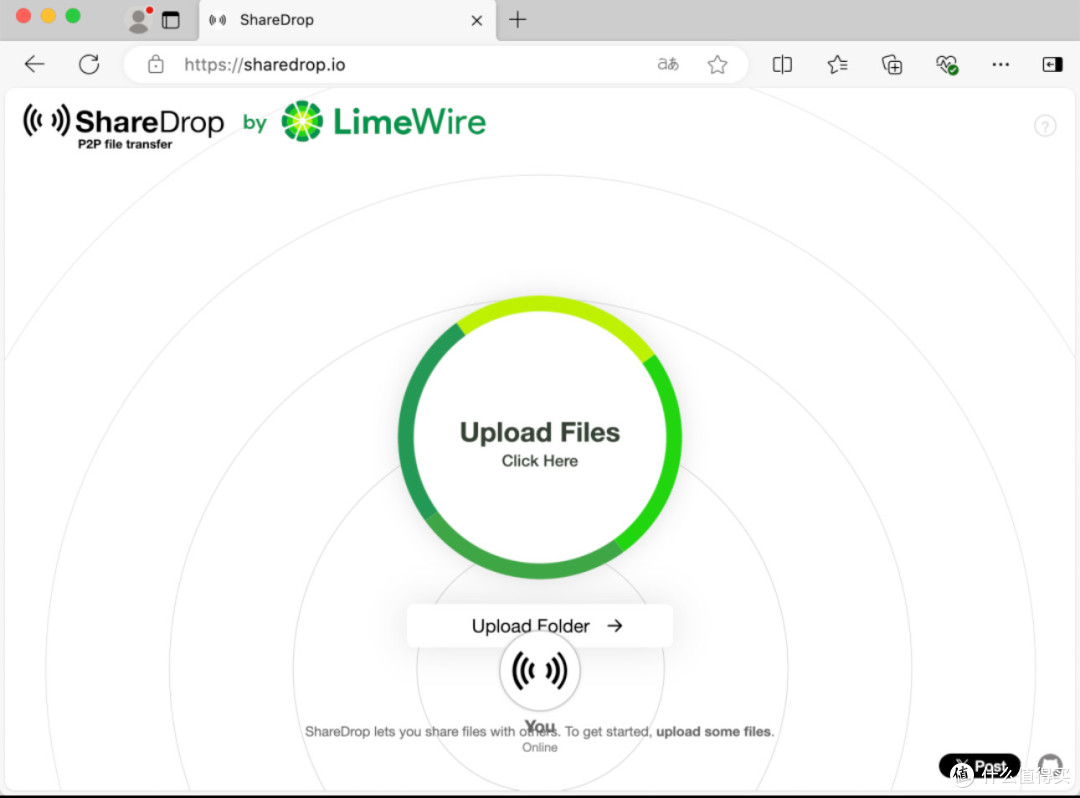1080x798 pixels.
Task: Click the 'upload some files' bold text
Action: (x=714, y=732)
